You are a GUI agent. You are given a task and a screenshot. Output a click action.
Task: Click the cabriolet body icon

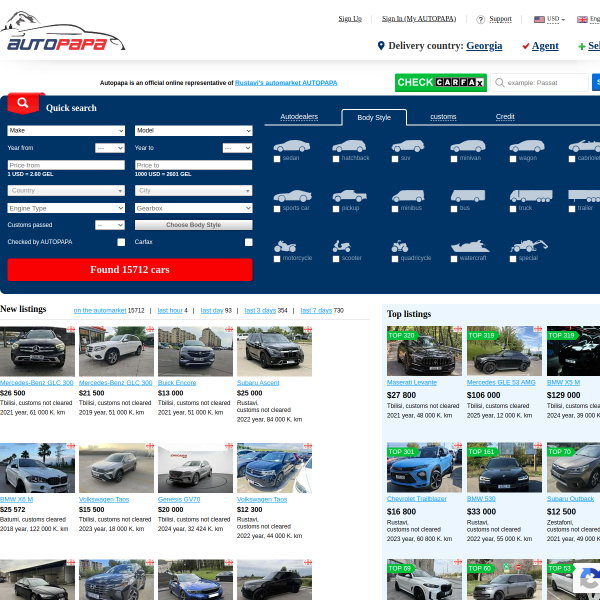pos(584,146)
